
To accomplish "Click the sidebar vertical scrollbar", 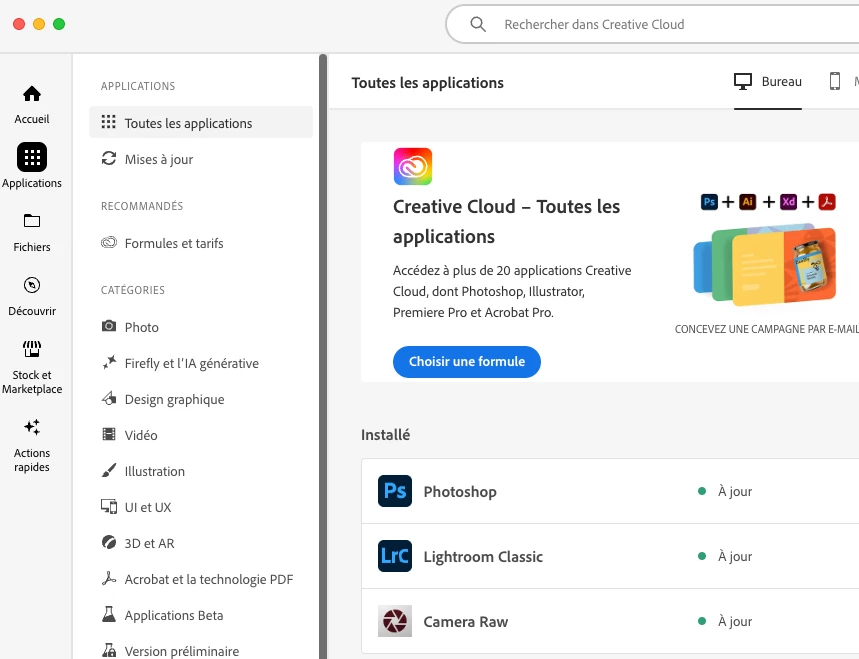I will [x=323, y=356].
